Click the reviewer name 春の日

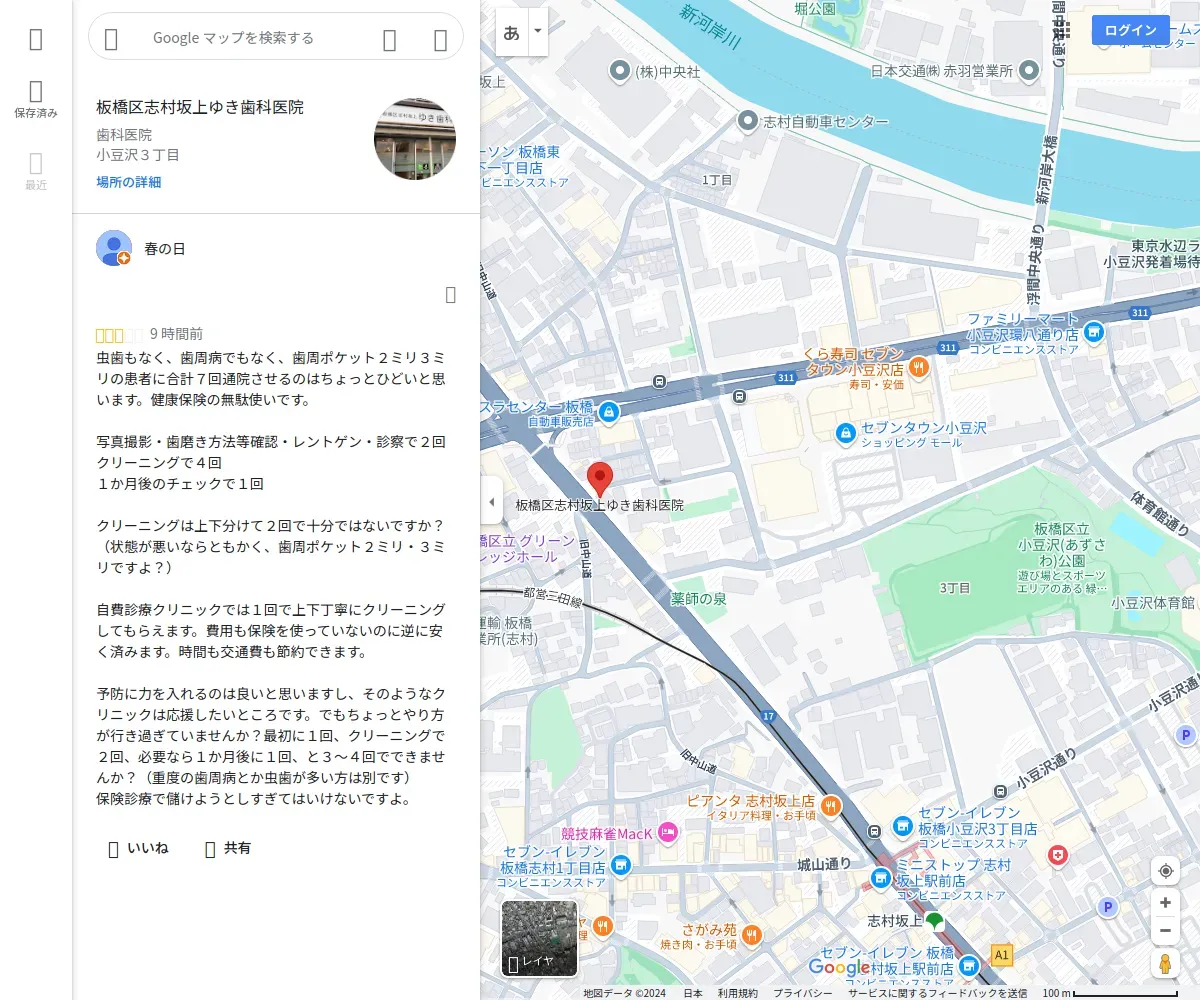coord(165,248)
